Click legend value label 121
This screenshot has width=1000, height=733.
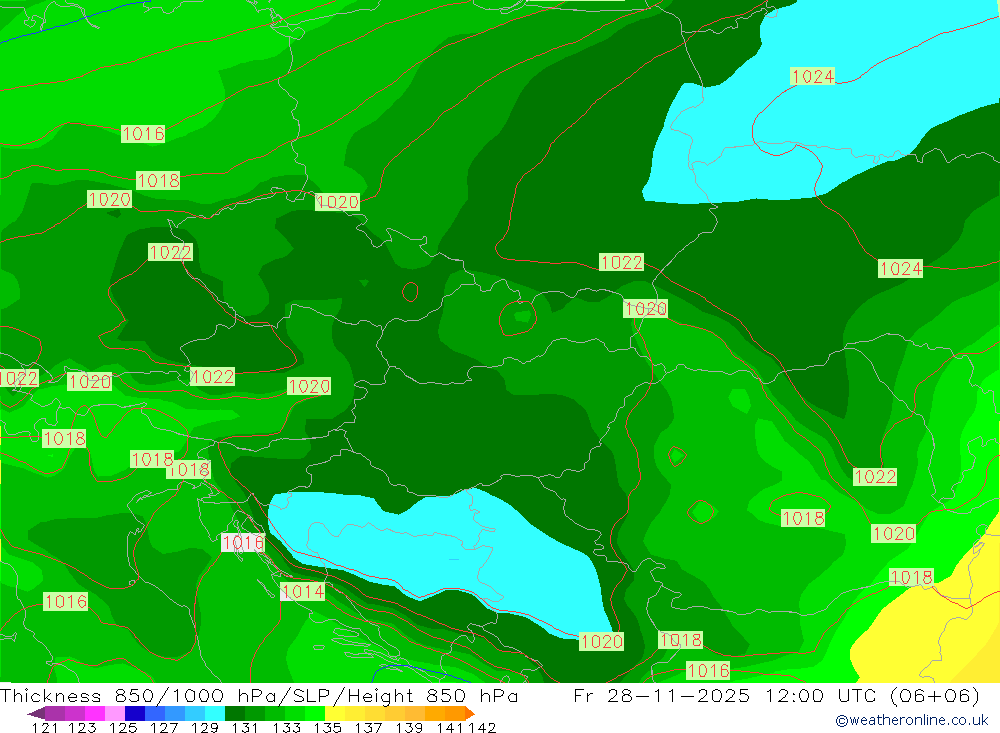45,727
